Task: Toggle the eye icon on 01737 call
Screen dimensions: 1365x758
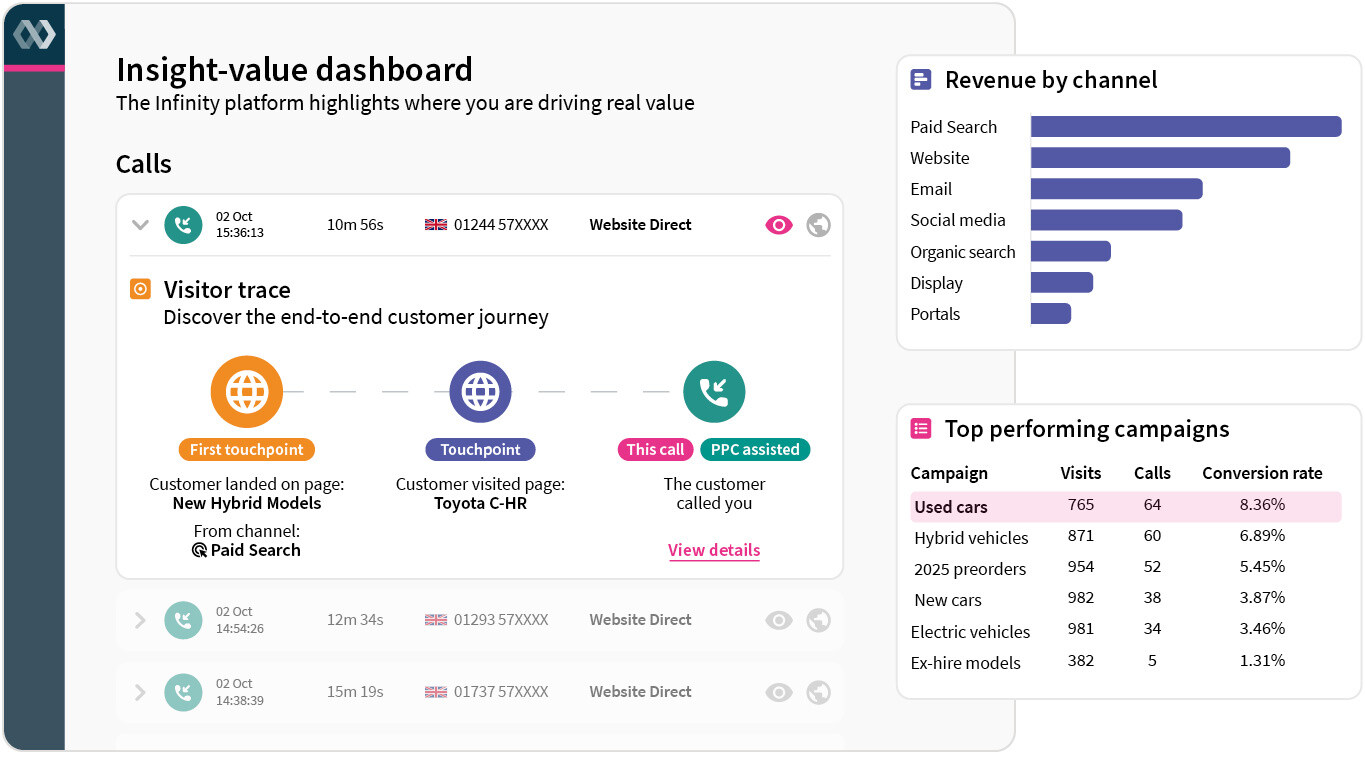Action: 779,692
